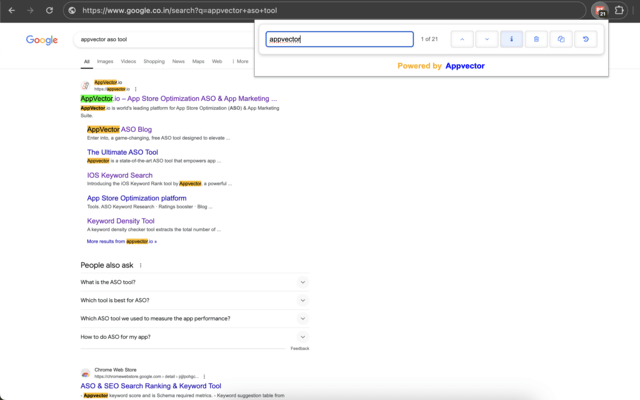640x400 pixels.
Task: Open the browser extensions puzzle icon
Action: point(619,10)
